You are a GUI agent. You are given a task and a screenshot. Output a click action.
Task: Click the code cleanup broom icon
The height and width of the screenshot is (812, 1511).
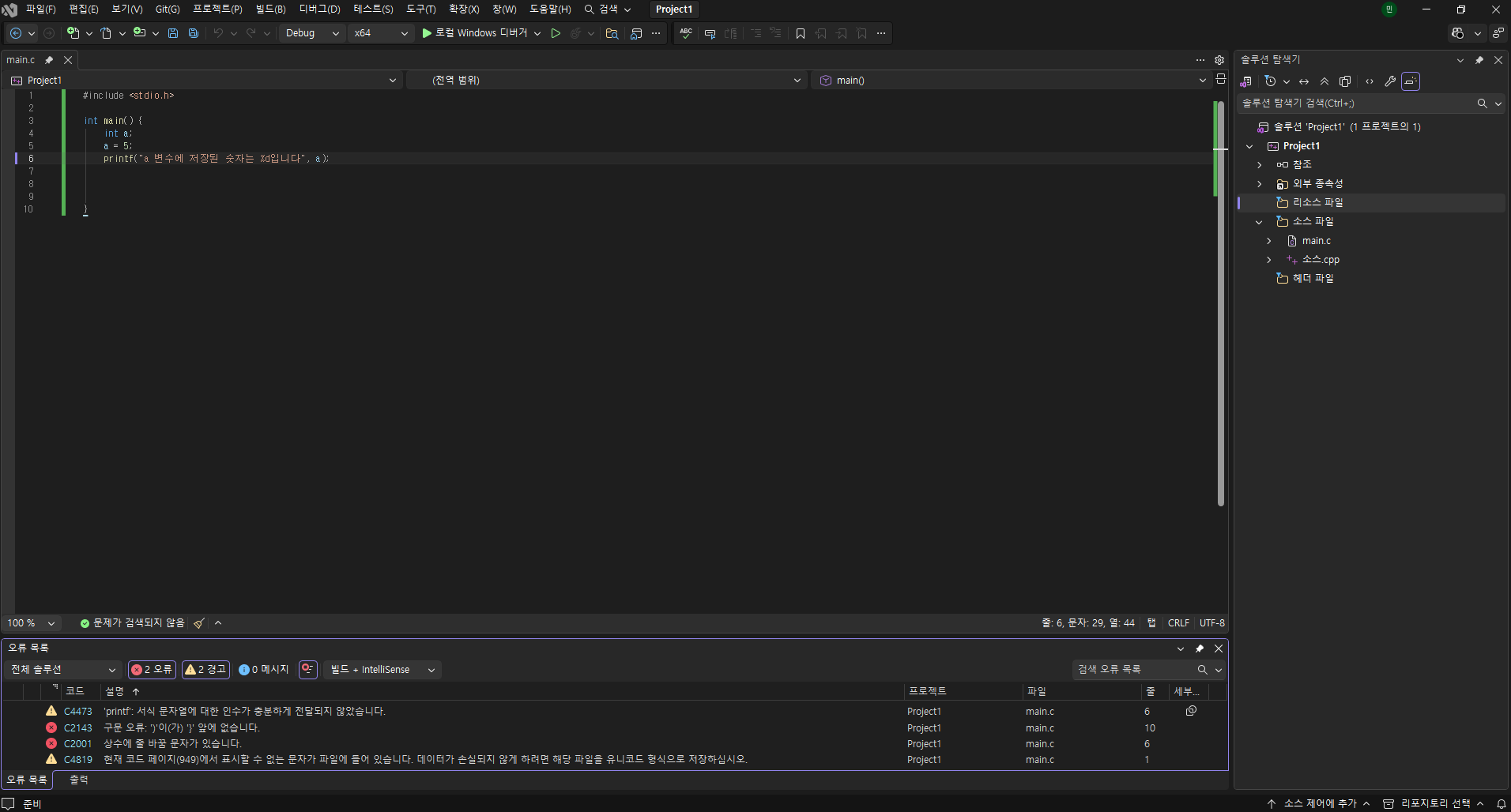pos(199,623)
